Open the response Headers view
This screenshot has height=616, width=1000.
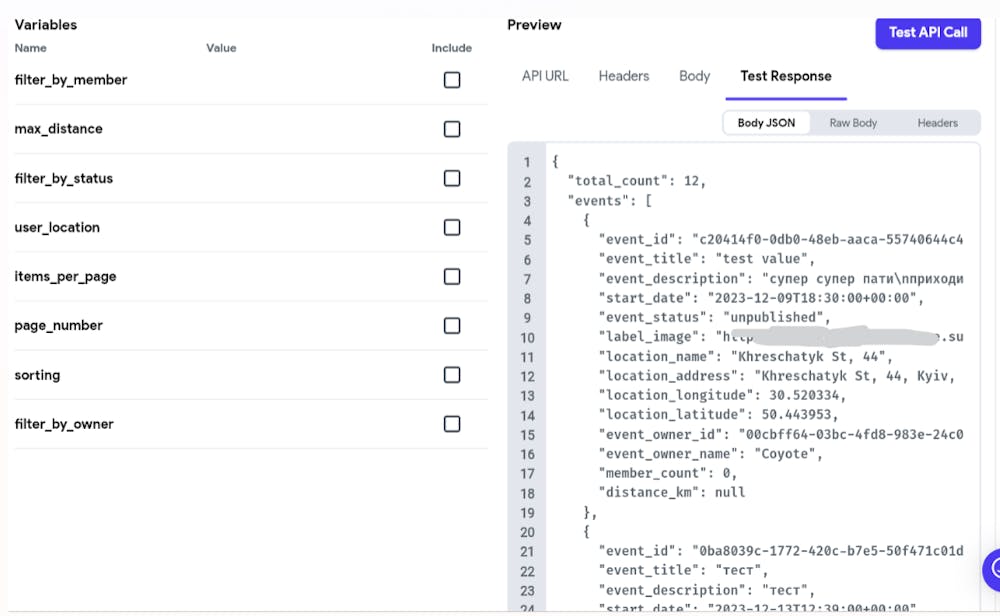click(x=937, y=122)
